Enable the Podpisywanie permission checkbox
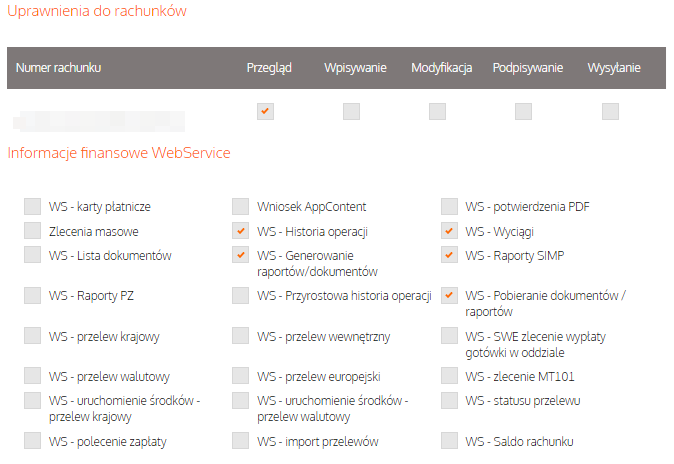Image resolution: width=674 pixels, height=464 pixels. coord(523,111)
